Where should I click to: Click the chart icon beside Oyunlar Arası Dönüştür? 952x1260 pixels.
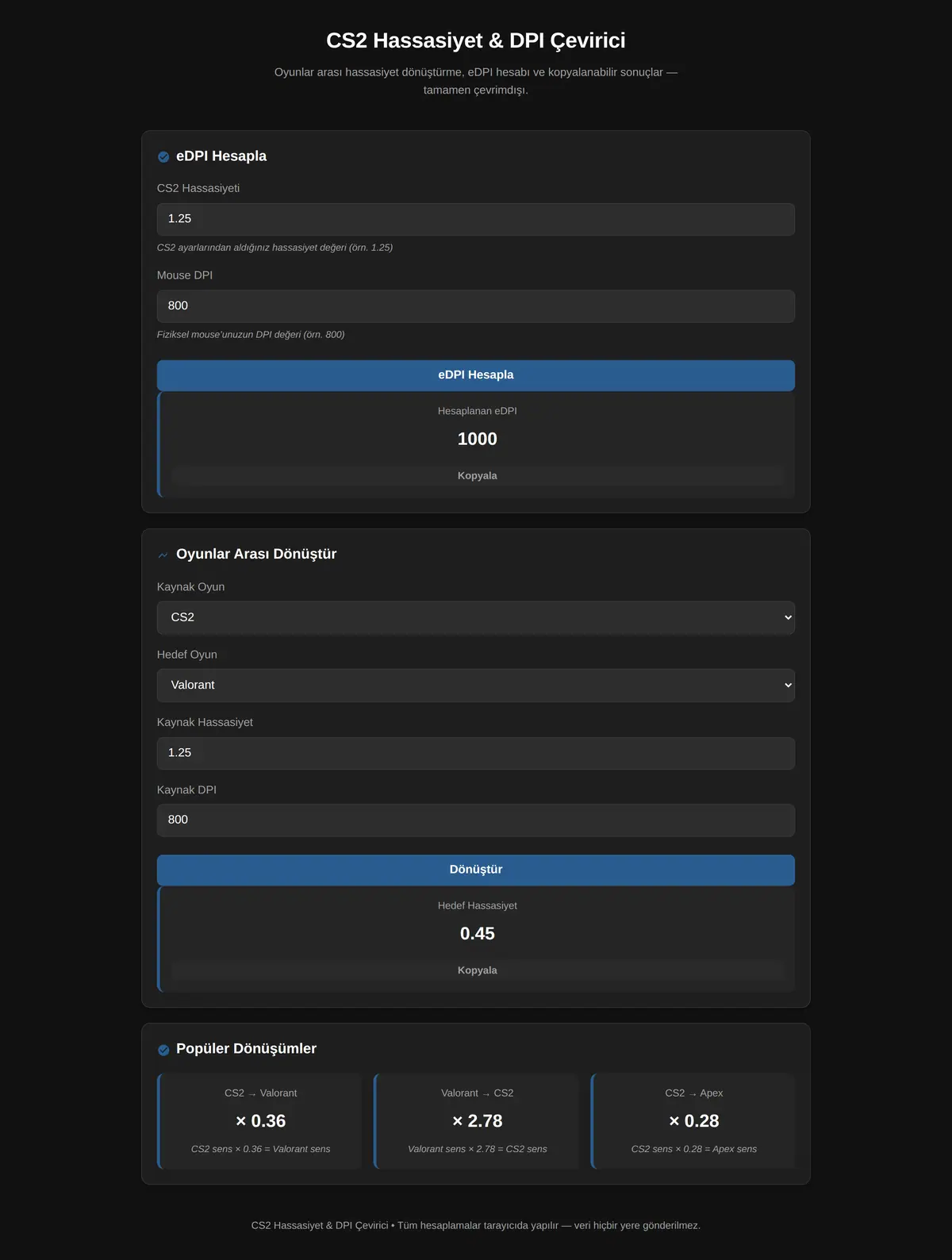163,555
